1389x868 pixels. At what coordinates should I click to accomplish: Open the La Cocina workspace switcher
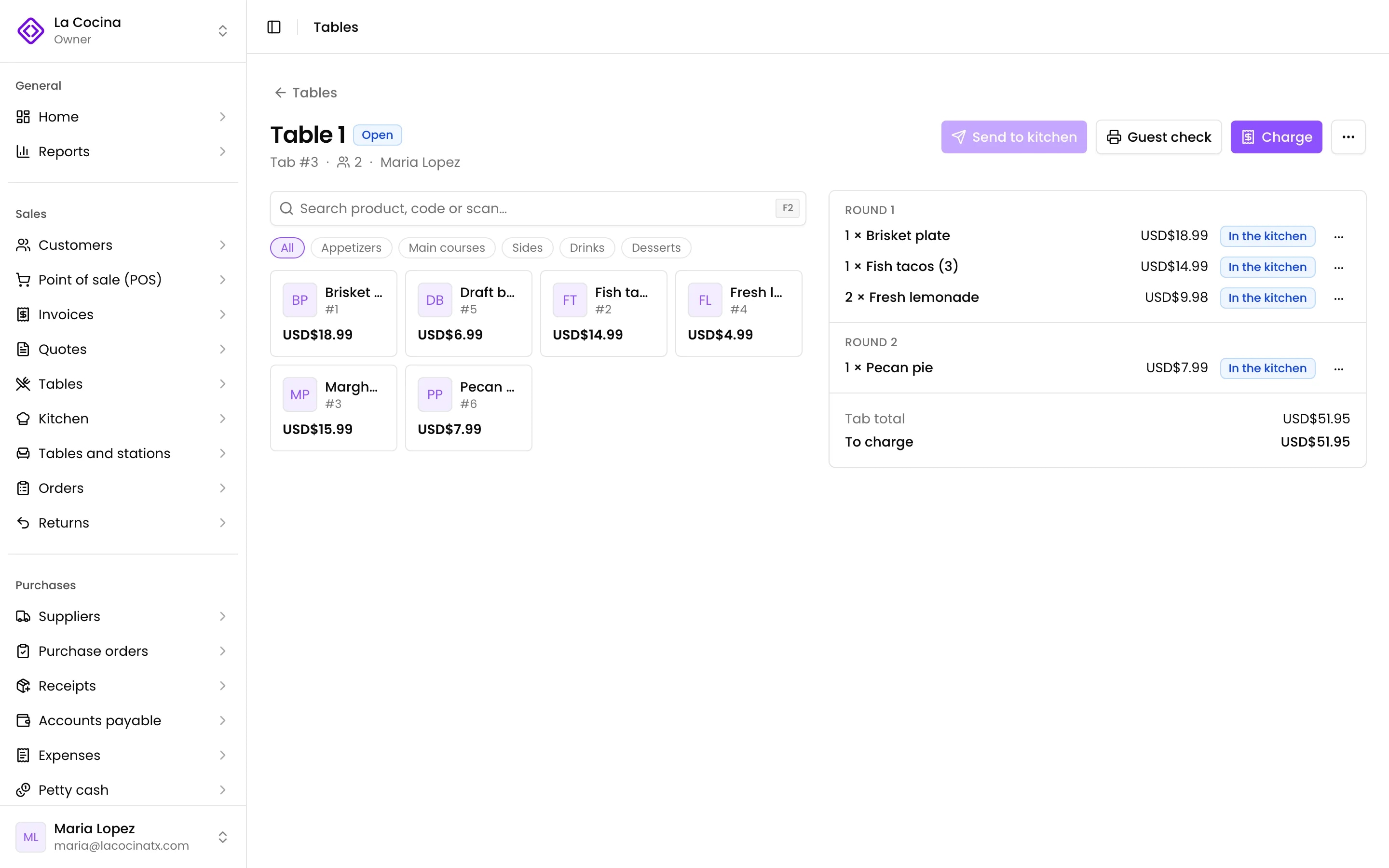coord(123,30)
